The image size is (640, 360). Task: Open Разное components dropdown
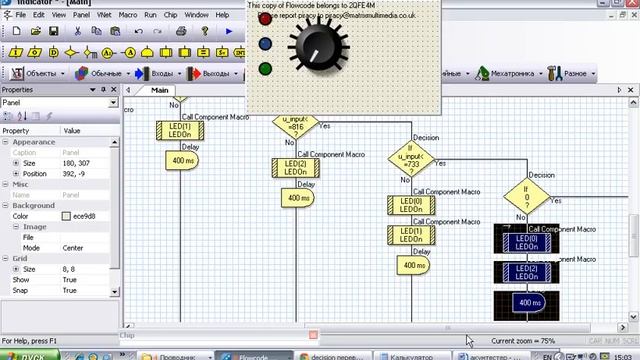click(x=571, y=73)
